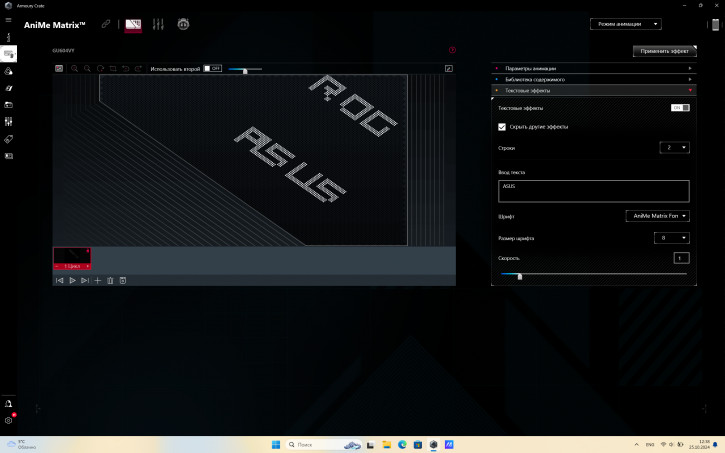Open Microsoft Store from the taskbar
The width and height of the screenshot is (725, 453).
[x=418, y=445]
